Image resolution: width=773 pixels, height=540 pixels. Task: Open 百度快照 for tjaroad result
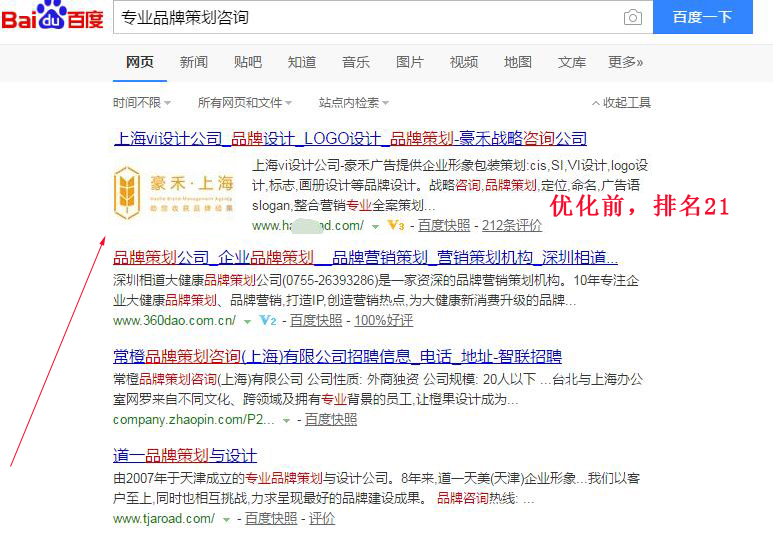271,519
